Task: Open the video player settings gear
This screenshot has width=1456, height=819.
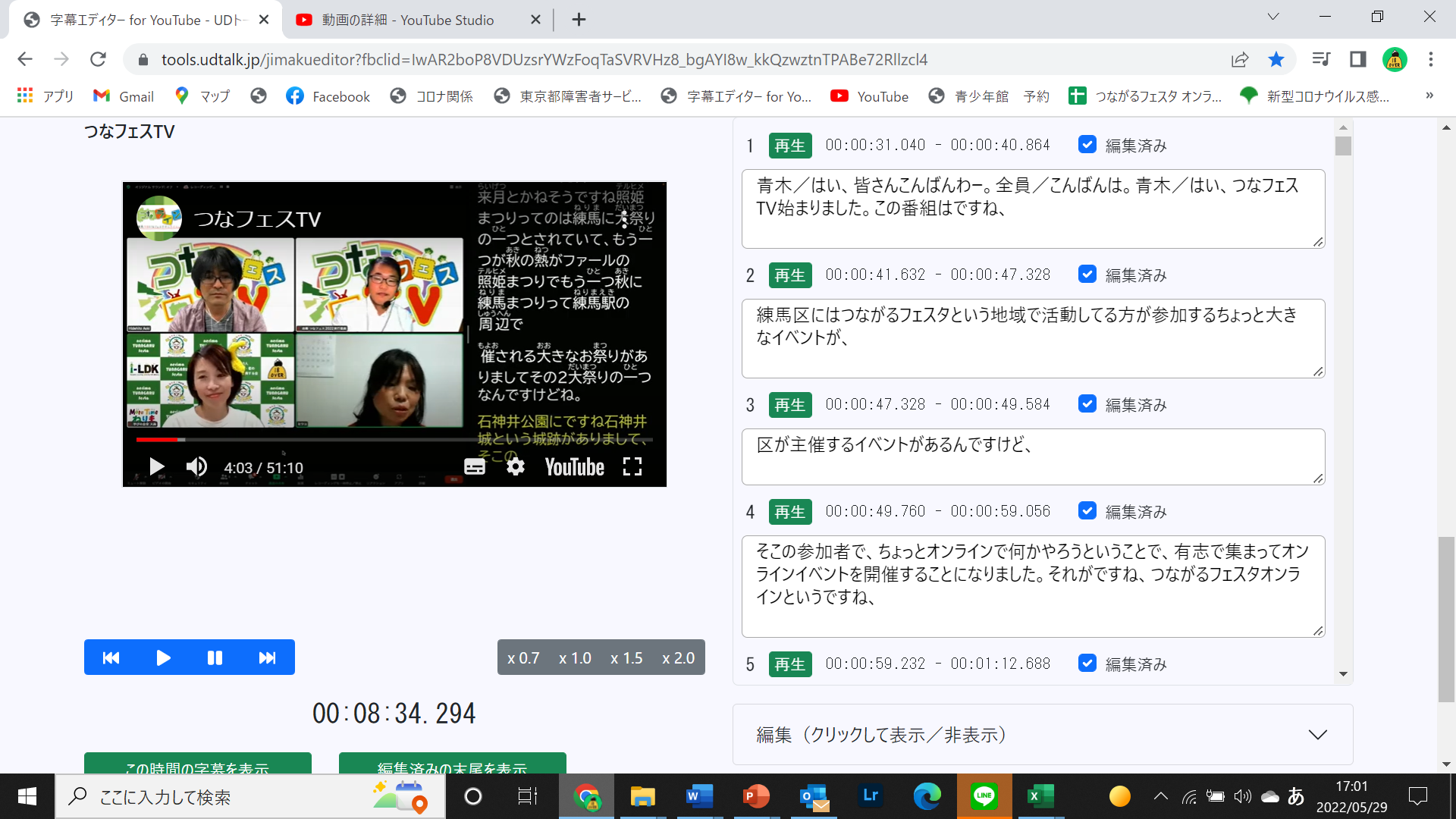Action: (x=516, y=467)
